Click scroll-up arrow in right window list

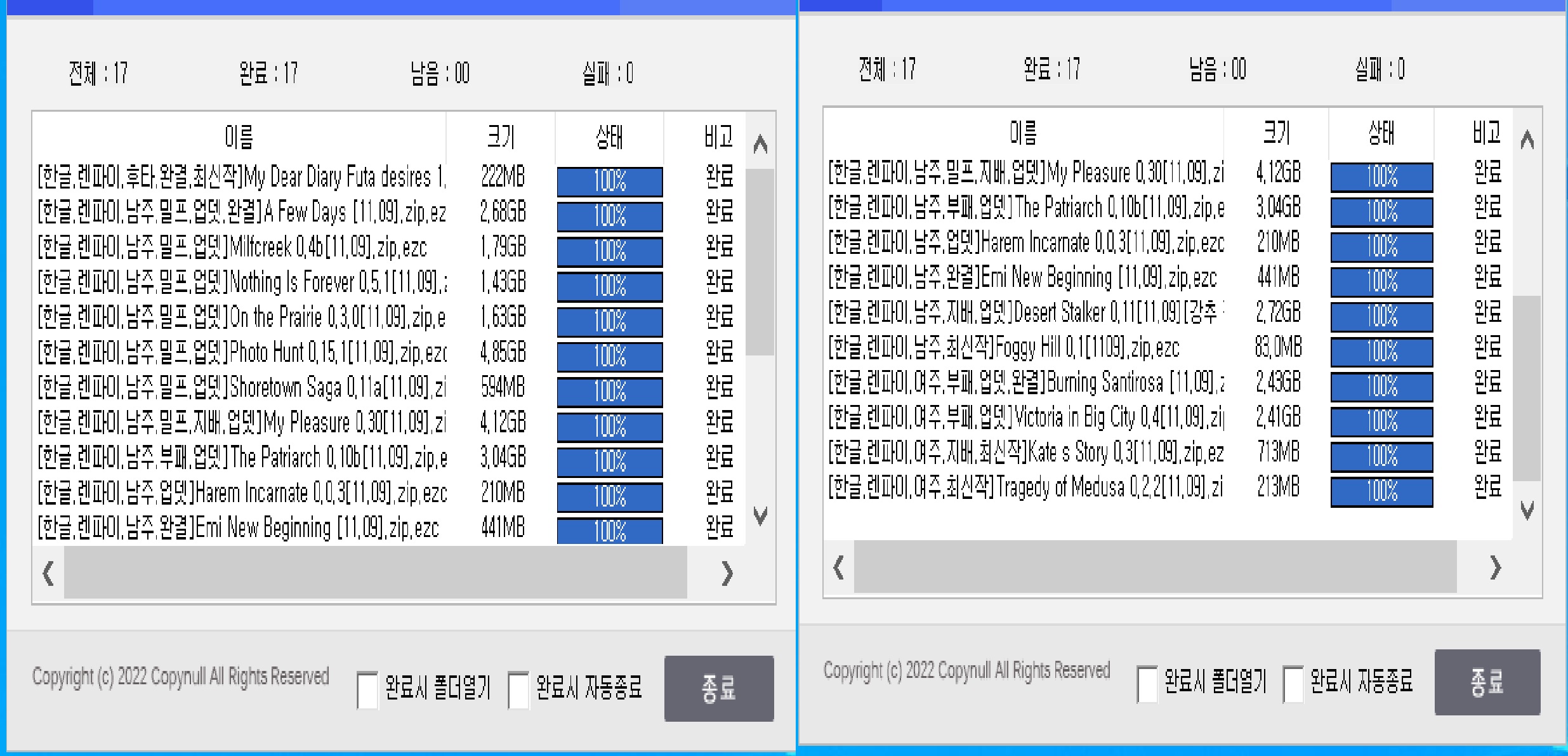tap(1527, 140)
